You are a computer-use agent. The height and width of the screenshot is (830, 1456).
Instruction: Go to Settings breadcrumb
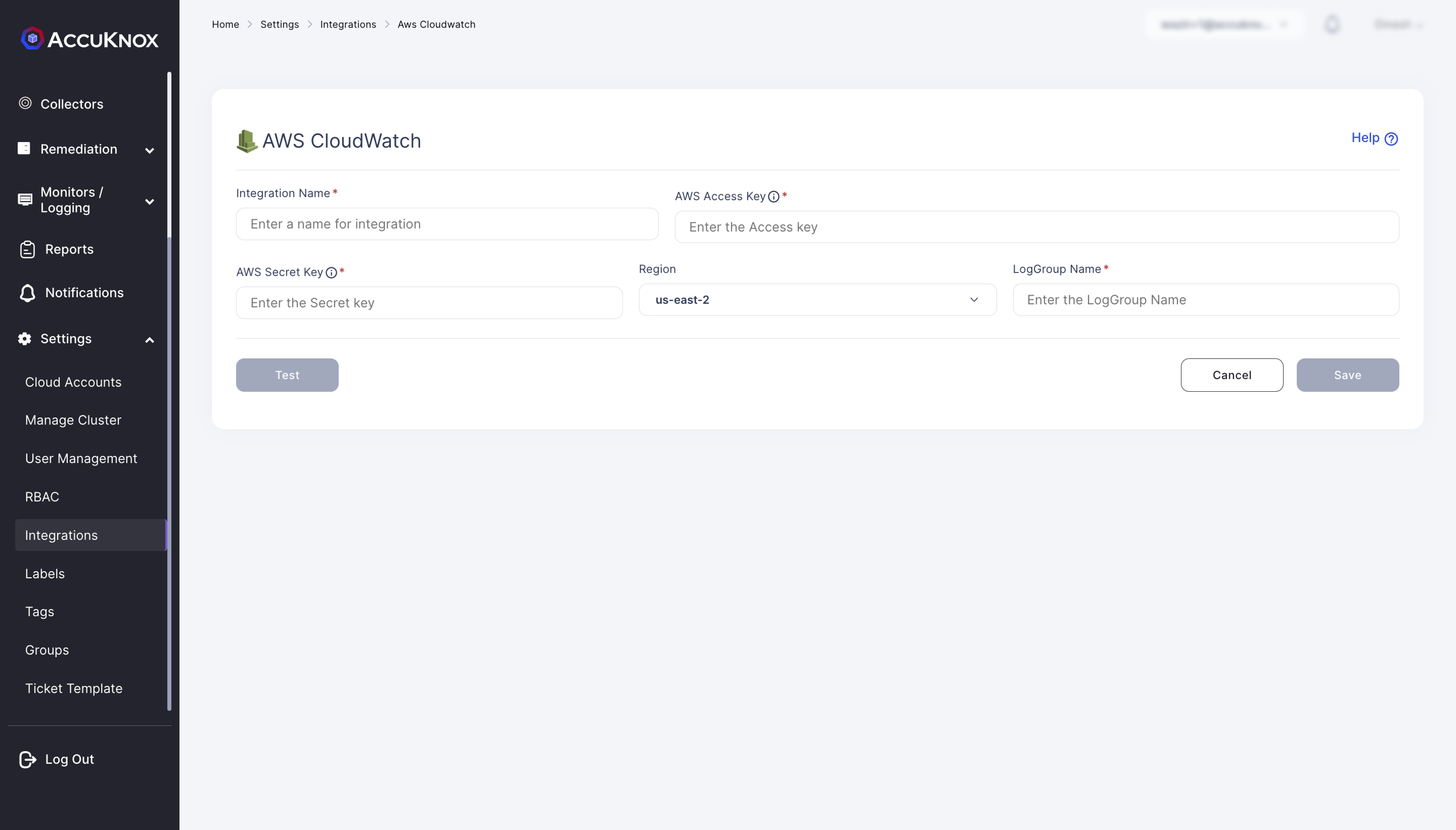pyautogui.click(x=279, y=25)
